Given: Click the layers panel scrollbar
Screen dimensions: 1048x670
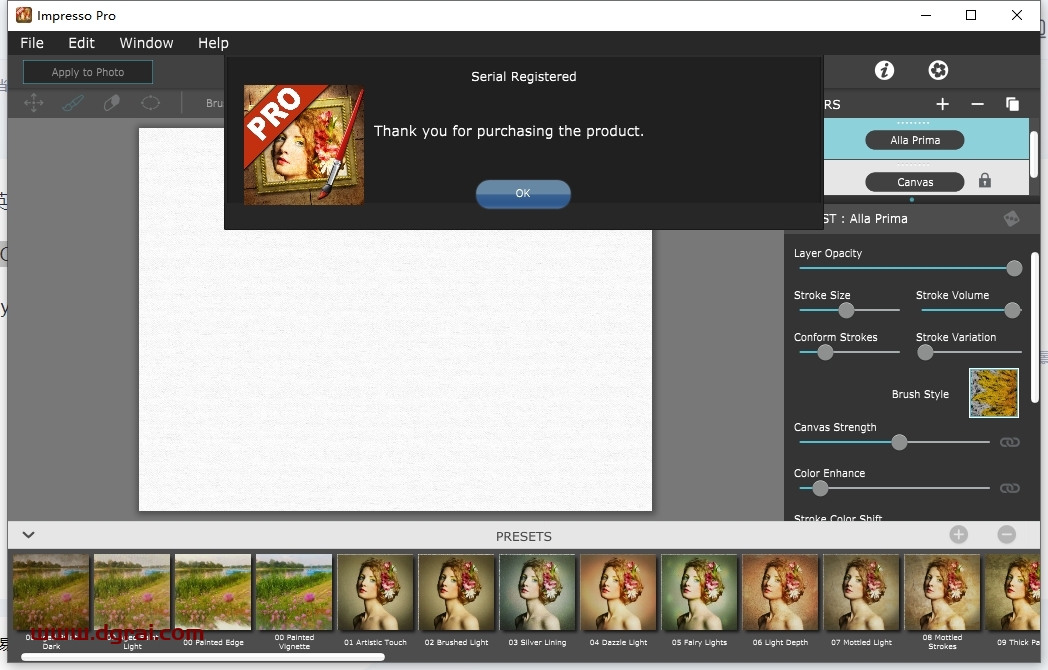Looking at the screenshot, I should click(x=1033, y=154).
